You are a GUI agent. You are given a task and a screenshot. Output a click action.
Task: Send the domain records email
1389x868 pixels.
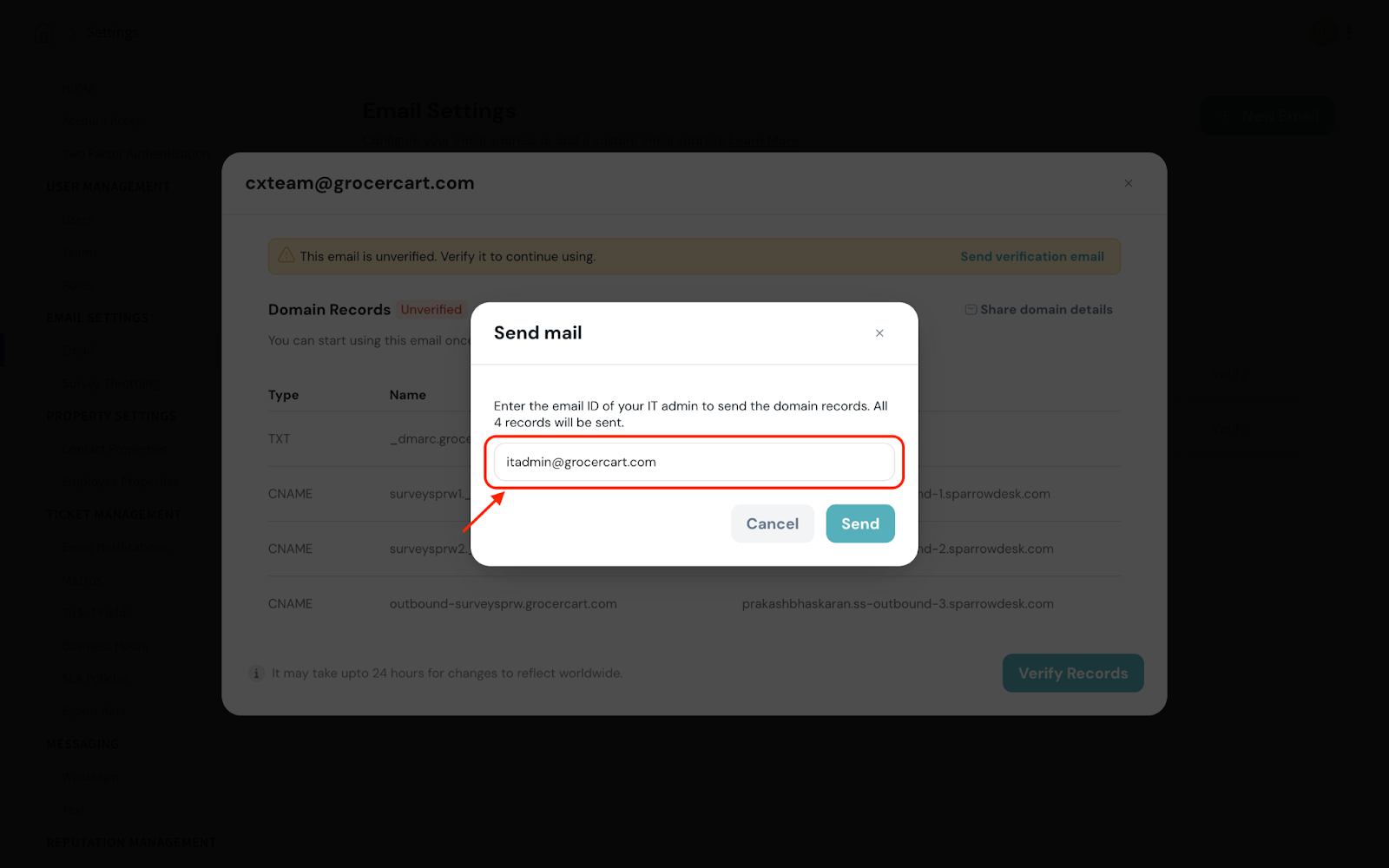860,523
